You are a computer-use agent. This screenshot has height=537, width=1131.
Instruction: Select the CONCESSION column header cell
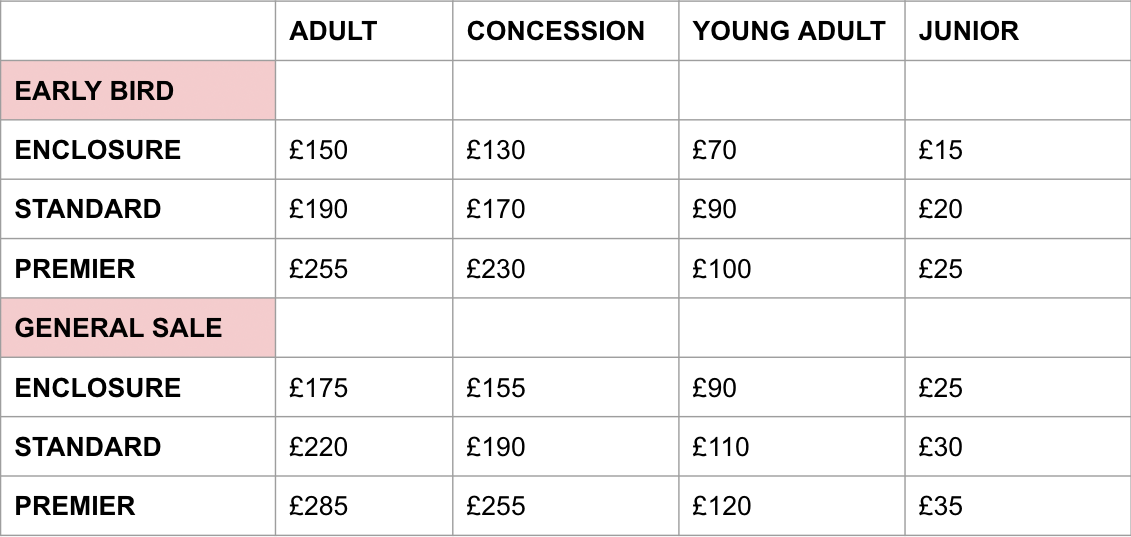point(566,31)
